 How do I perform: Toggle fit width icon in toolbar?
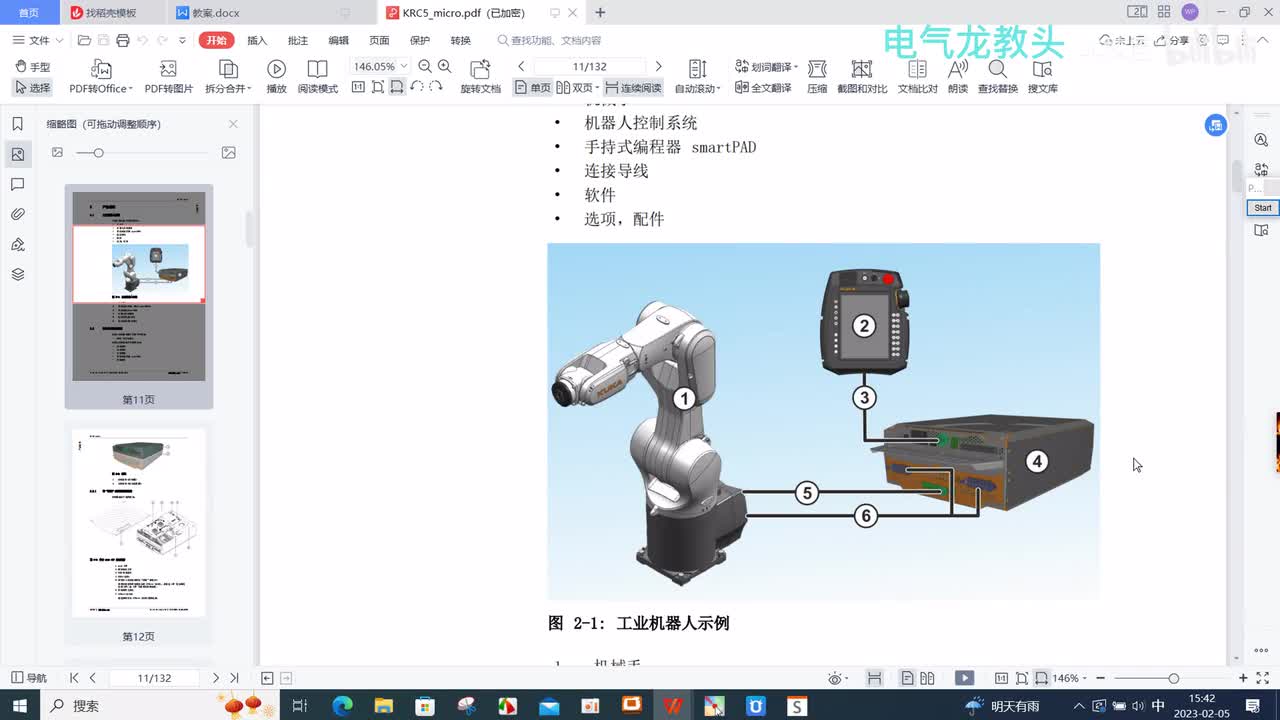397,88
